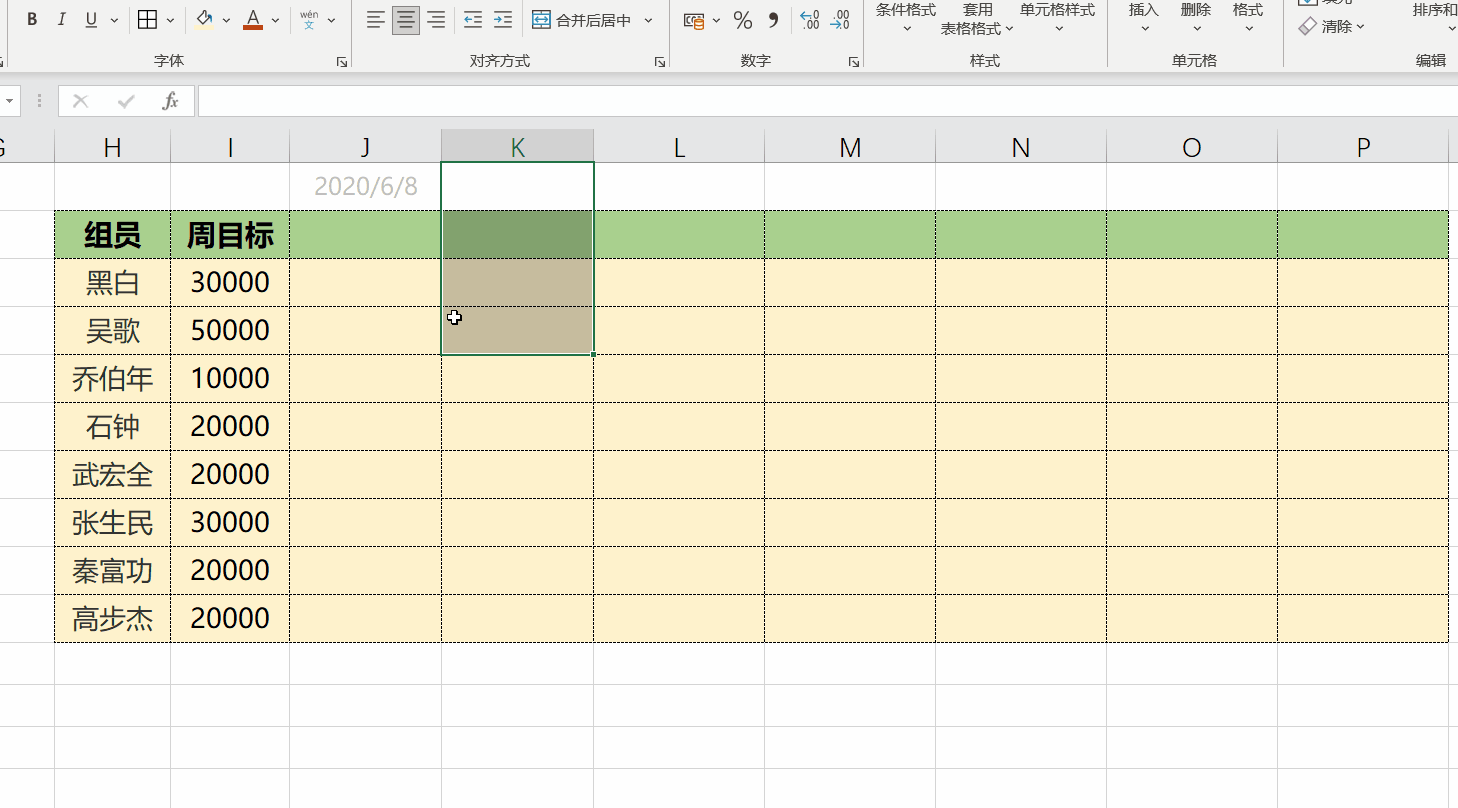This screenshot has width=1458, height=808.
Task: Open number format dialog launcher in 数字
Action: point(853,62)
